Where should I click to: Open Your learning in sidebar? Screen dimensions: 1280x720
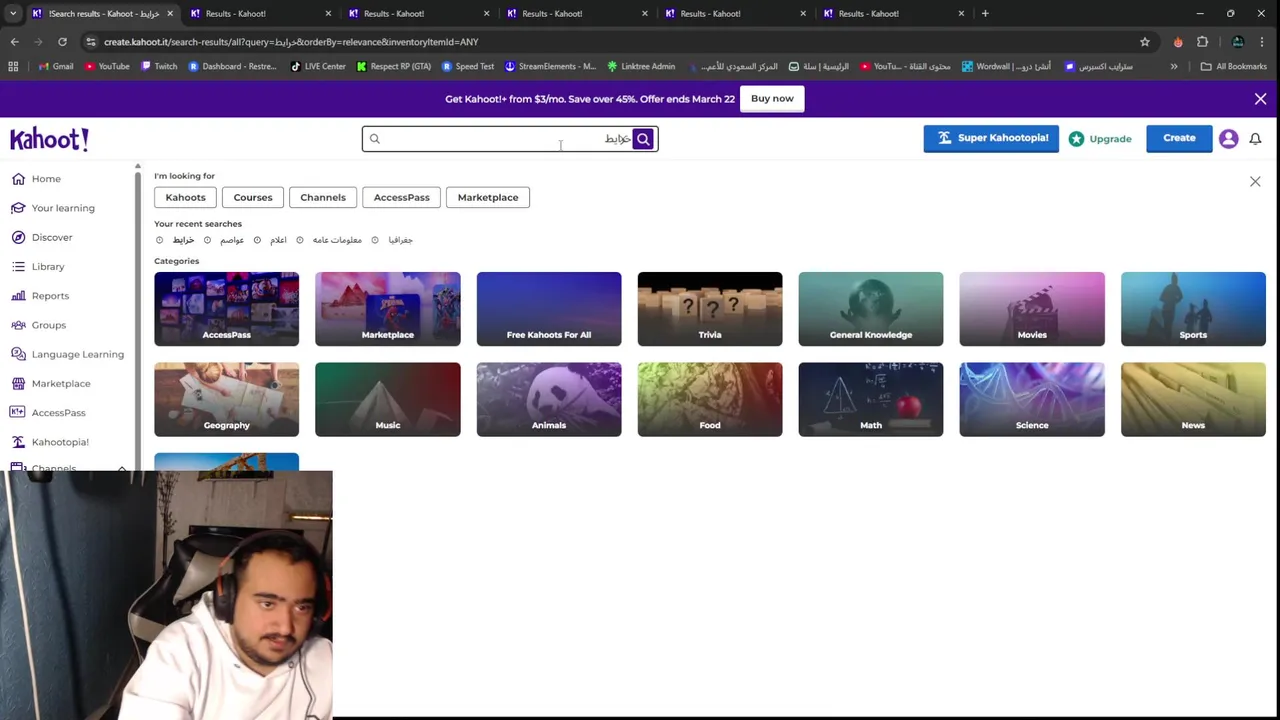[x=53, y=208]
